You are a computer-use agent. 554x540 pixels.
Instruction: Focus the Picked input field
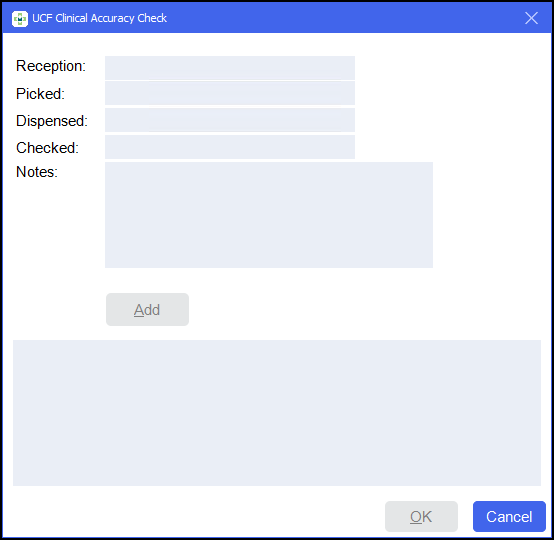click(x=230, y=93)
